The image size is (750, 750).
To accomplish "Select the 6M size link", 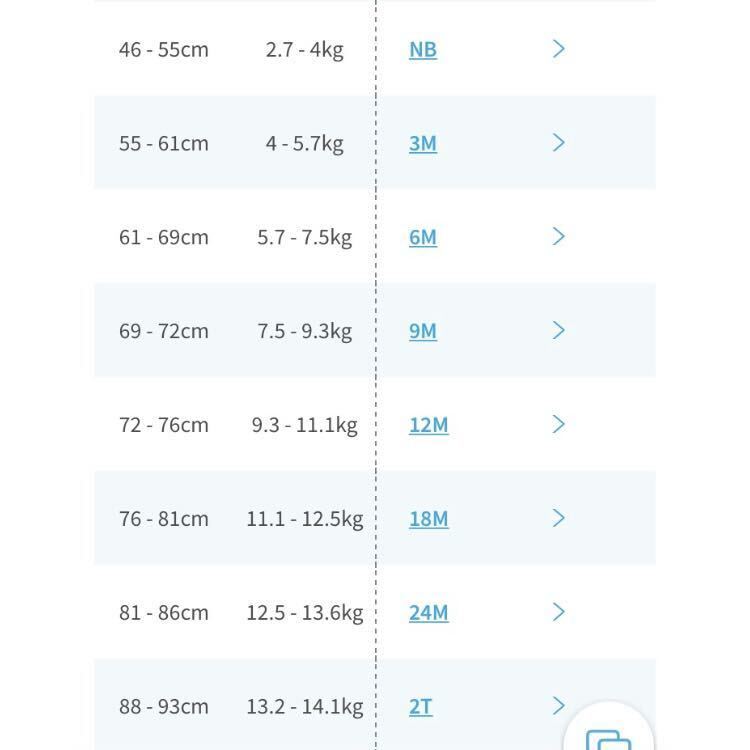I will 423,237.
